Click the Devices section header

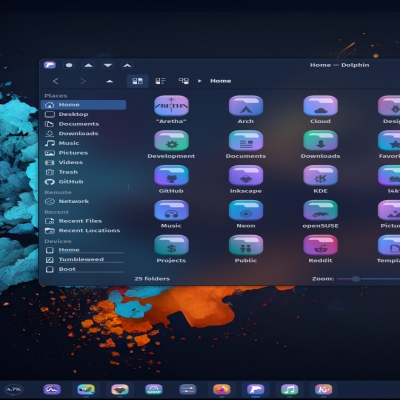58,241
